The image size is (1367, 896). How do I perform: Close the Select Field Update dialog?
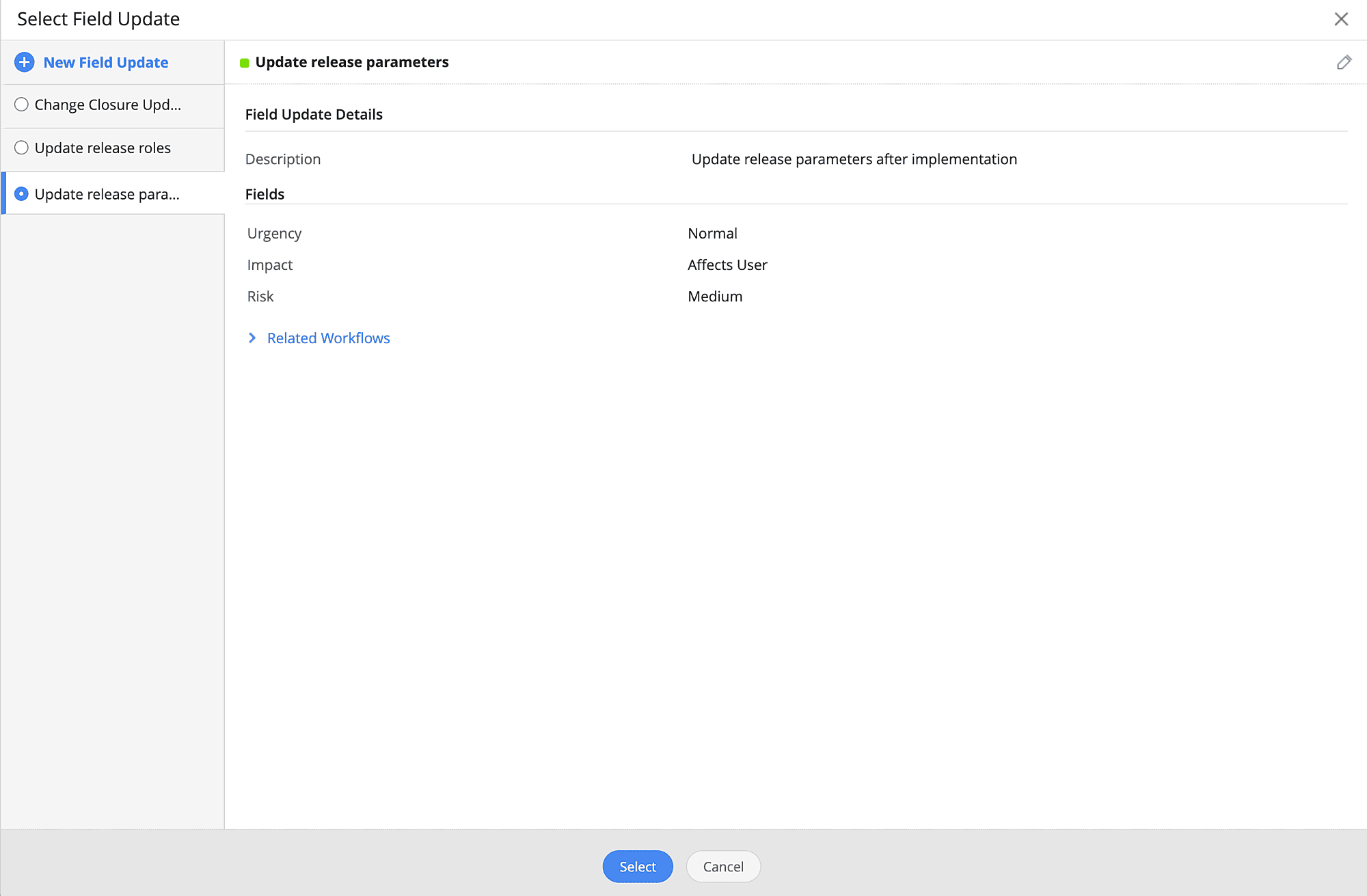coord(1341,19)
